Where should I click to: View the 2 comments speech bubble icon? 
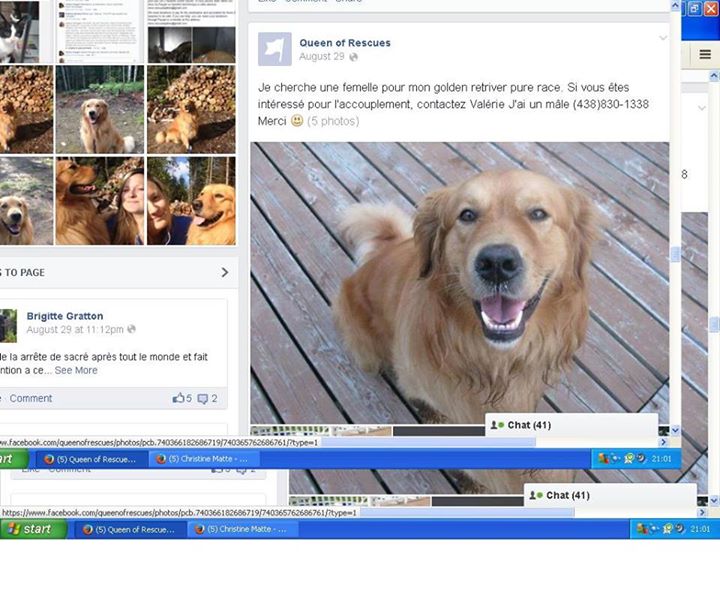pyautogui.click(x=202, y=399)
